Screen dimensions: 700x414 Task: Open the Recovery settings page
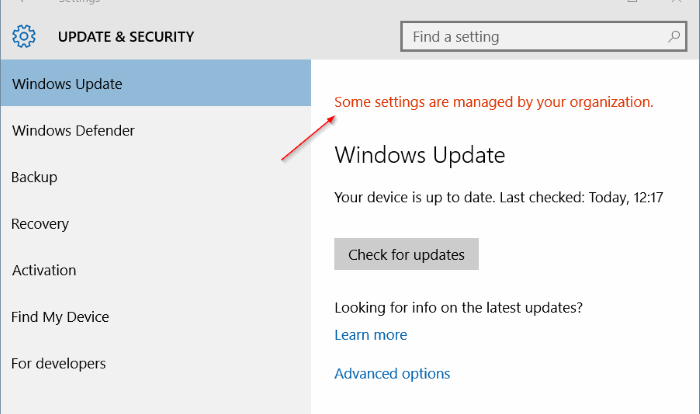pyautogui.click(x=156, y=224)
